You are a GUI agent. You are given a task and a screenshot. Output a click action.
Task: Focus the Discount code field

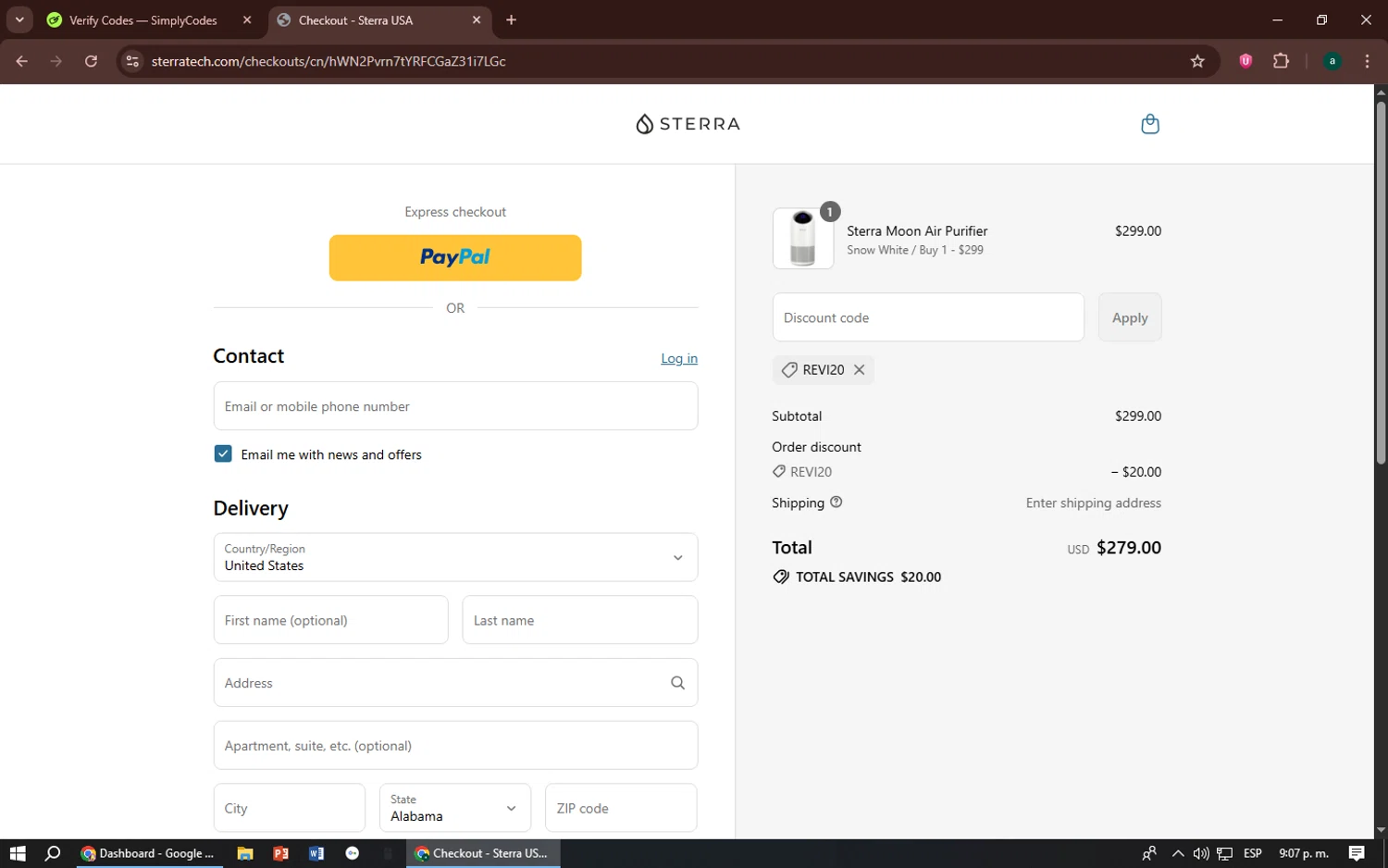tap(928, 317)
